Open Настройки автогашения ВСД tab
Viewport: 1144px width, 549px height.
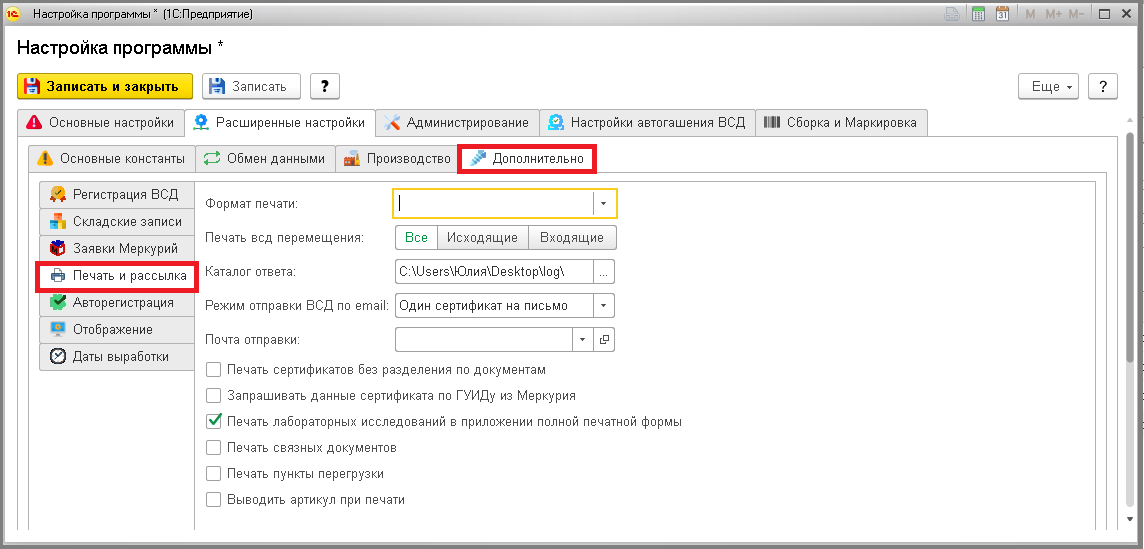pos(648,123)
